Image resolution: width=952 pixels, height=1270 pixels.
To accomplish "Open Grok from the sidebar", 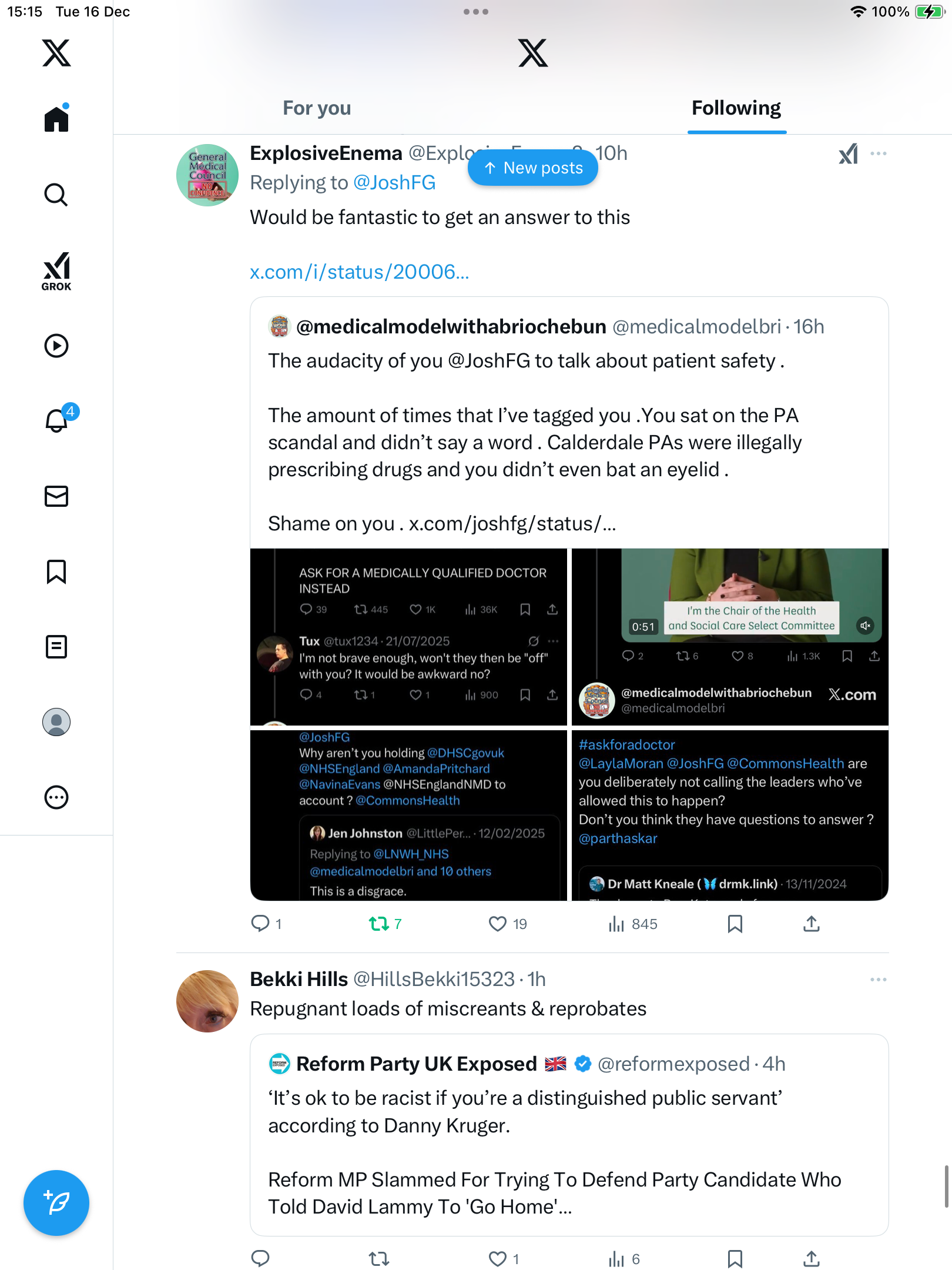I will [x=56, y=271].
